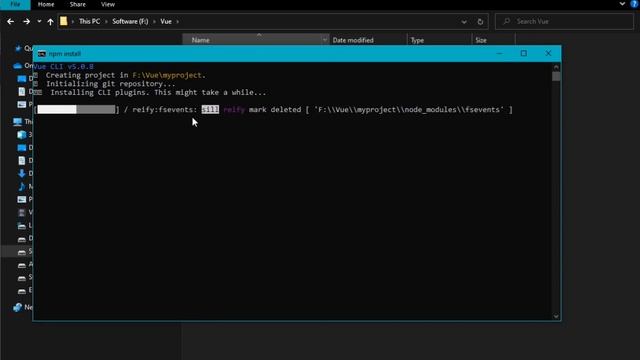Select Software (F:) in the address bar
The width and height of the screenshot is (640, 360).
click(x=130, y=21)
